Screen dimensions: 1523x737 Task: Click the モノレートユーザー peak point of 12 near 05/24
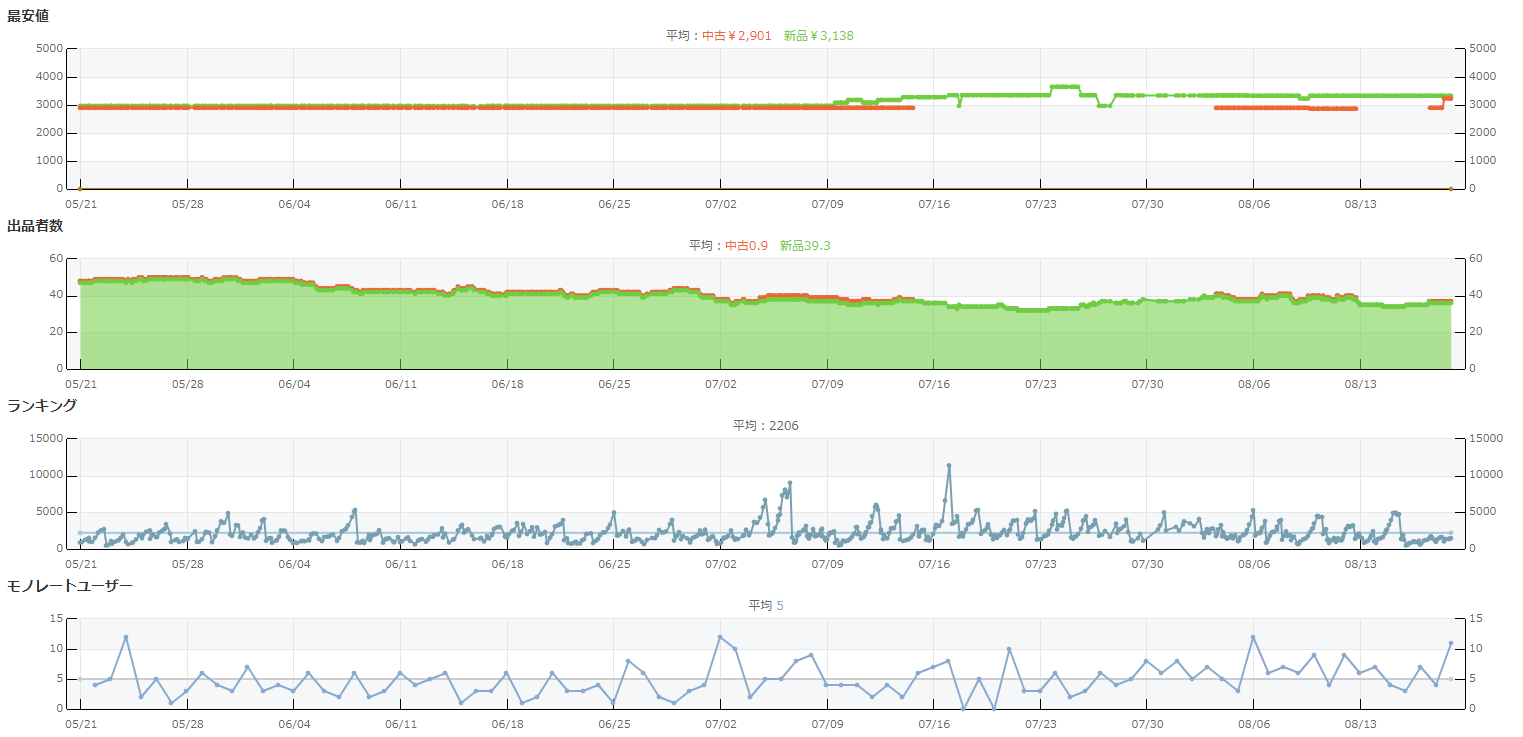[126, 637]
